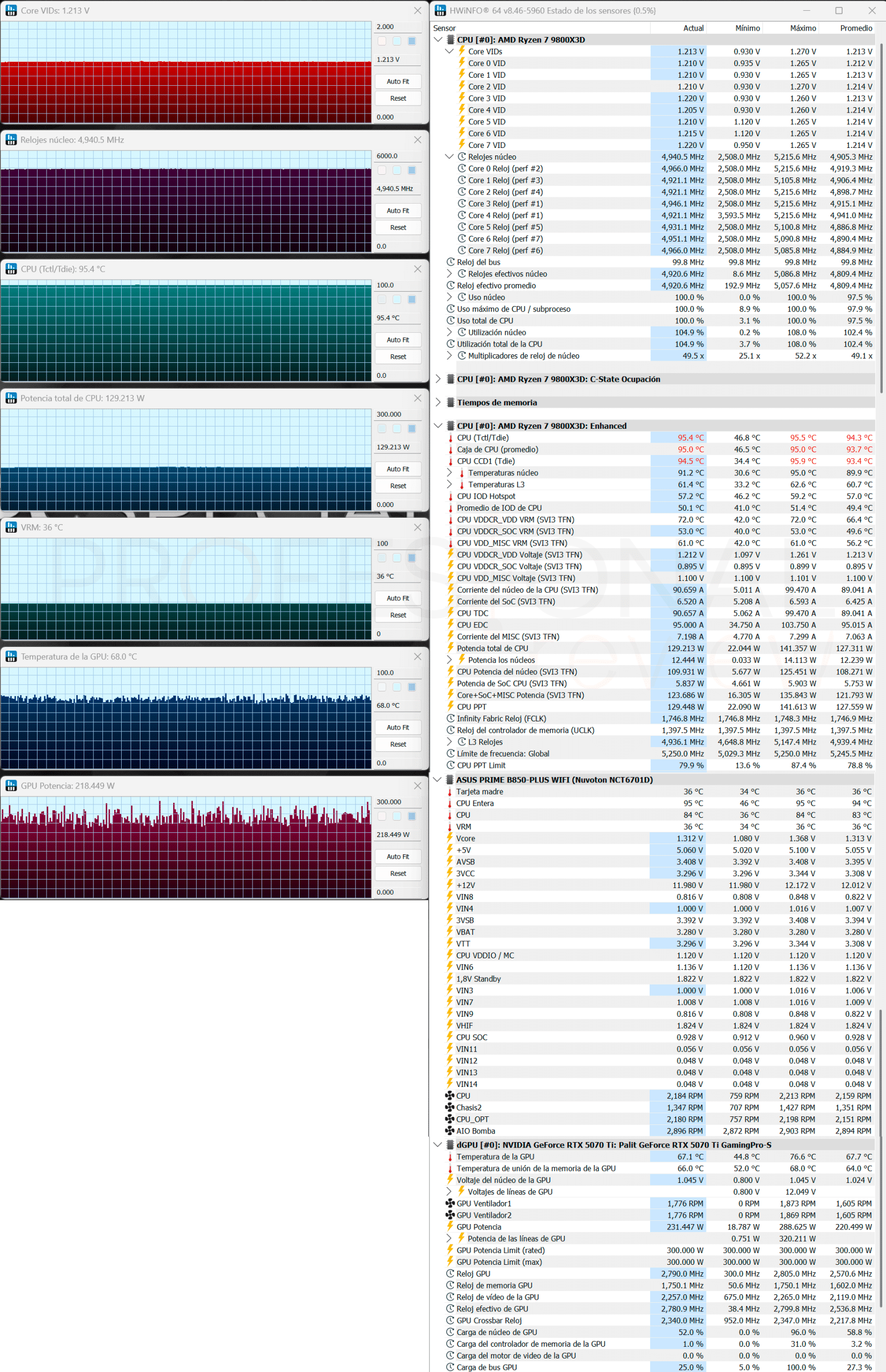The height and width of the screenshot is (1372, 886).
Task: Click the Máximo column header
Action: [x=790, y=28]
